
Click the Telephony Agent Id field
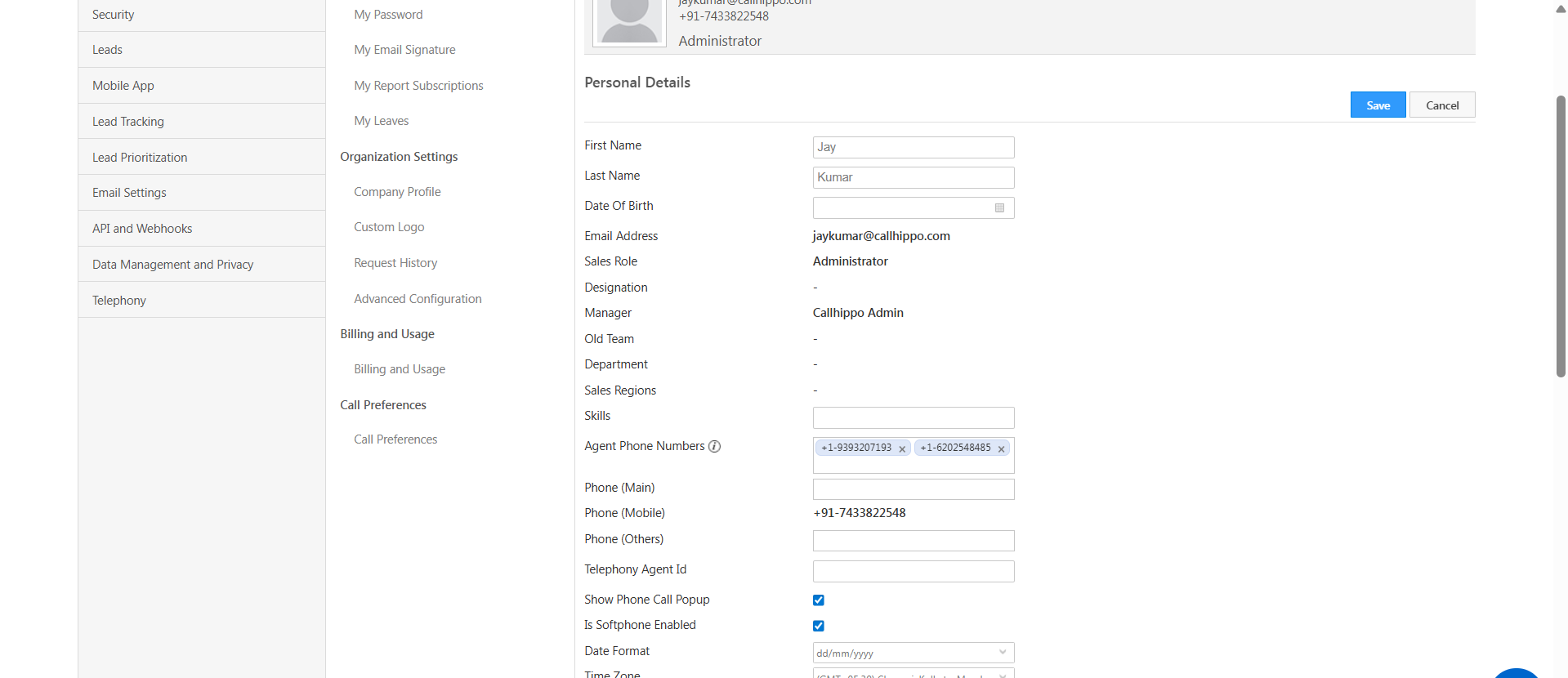coord(914,571)
